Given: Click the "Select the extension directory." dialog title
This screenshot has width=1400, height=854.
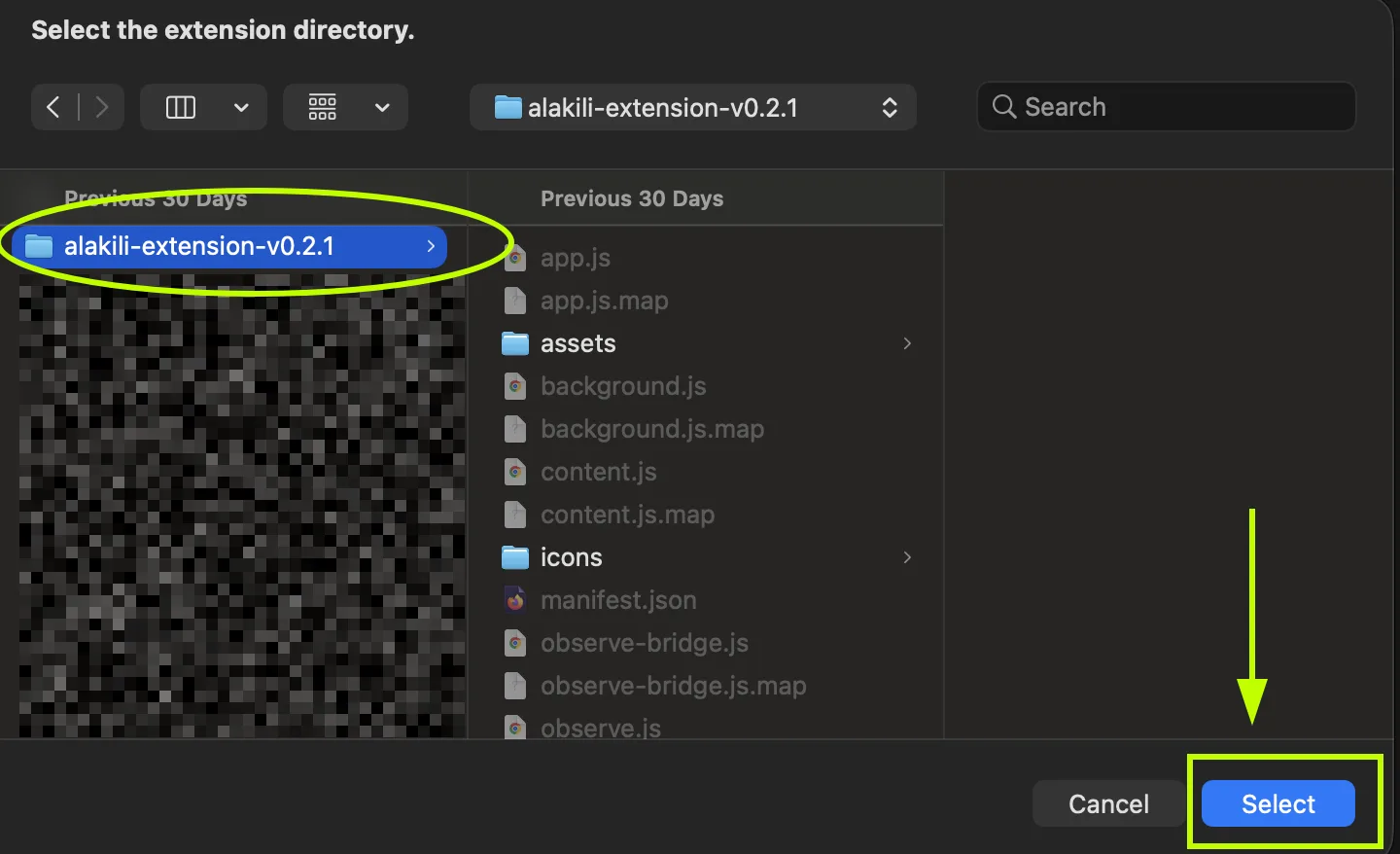Looking at the screenshot, I should pos(223,30).
